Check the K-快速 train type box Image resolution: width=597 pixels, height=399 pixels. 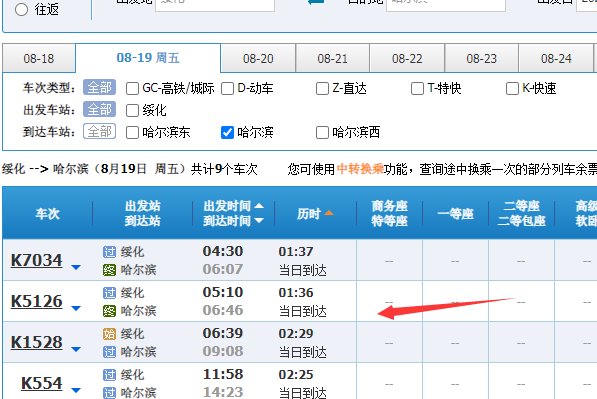[512, 89]
